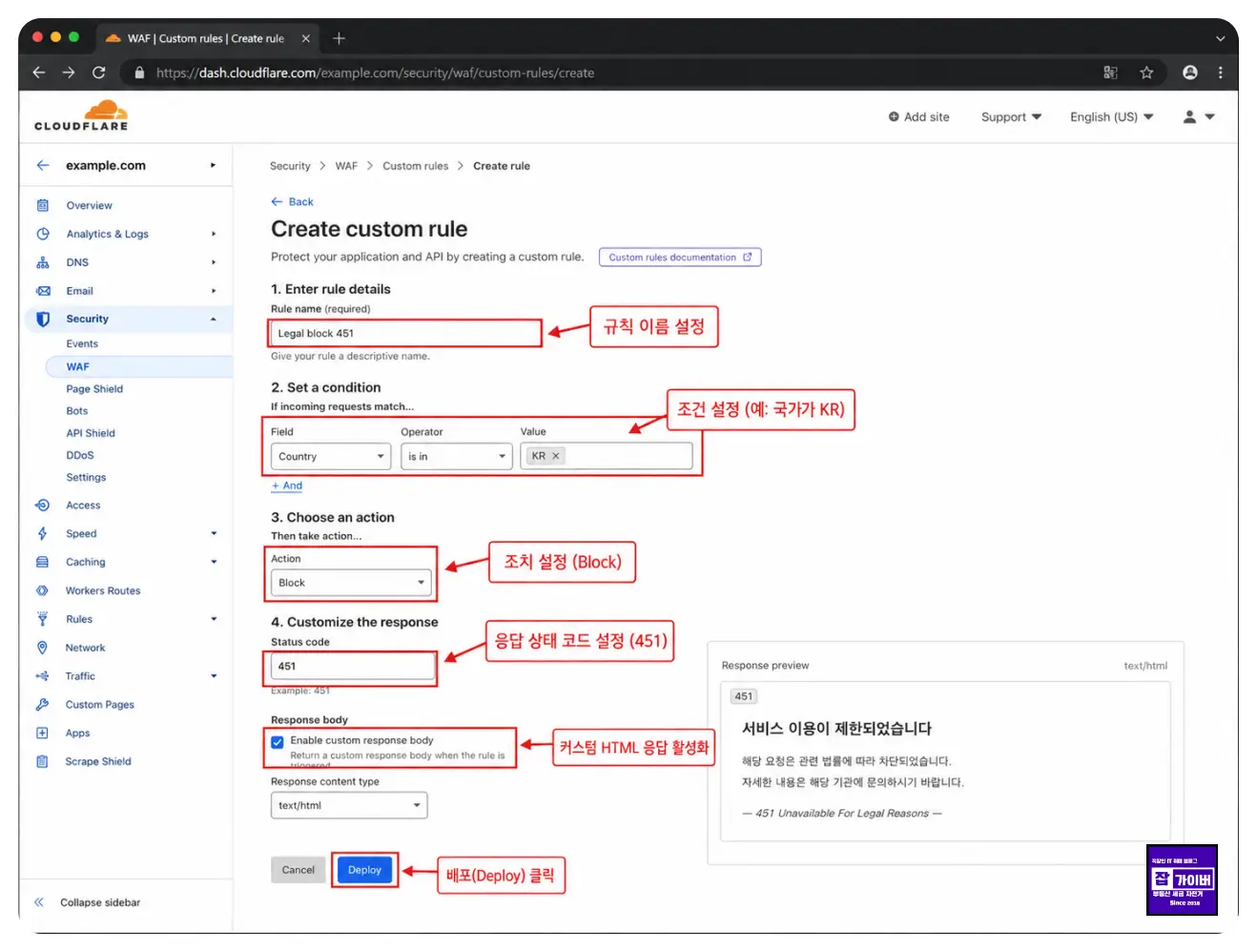
Task: Remove the KR value chip
Action: click(556, 456)
